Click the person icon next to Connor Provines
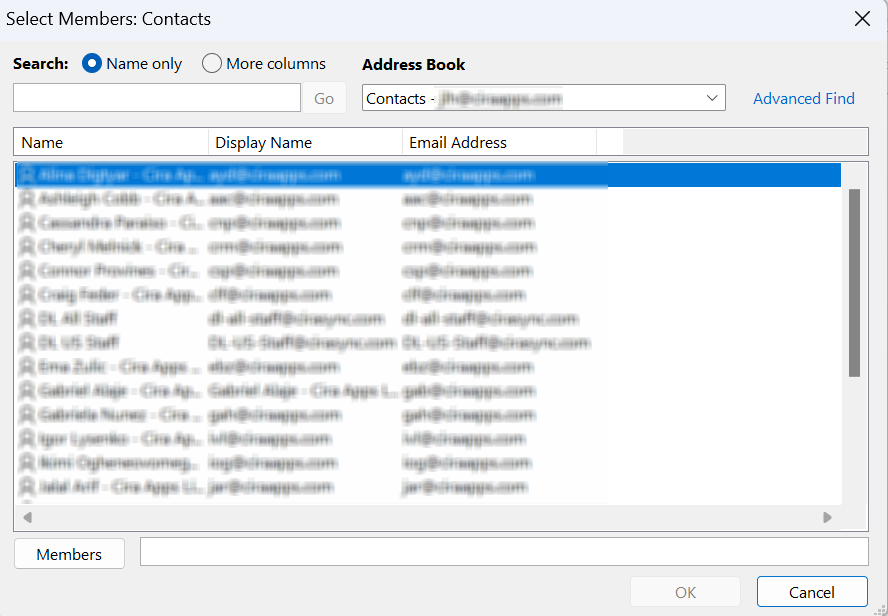The image size is (888, 616). [x=25, y=271]
